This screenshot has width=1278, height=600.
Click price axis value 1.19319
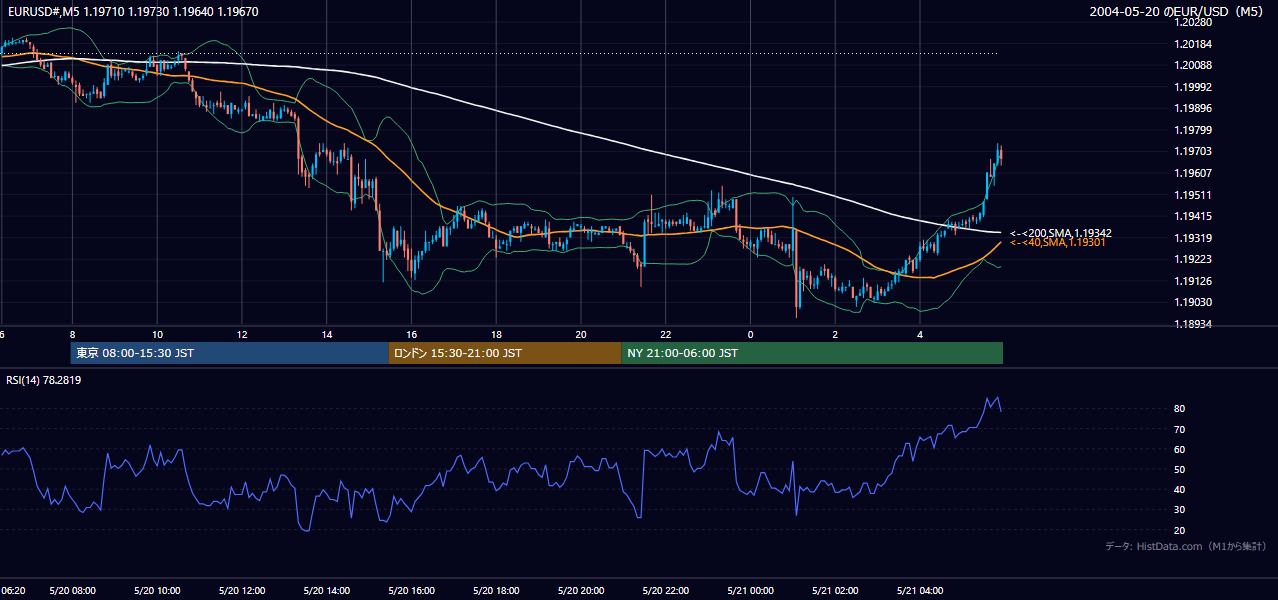(x=1193, y=238)
